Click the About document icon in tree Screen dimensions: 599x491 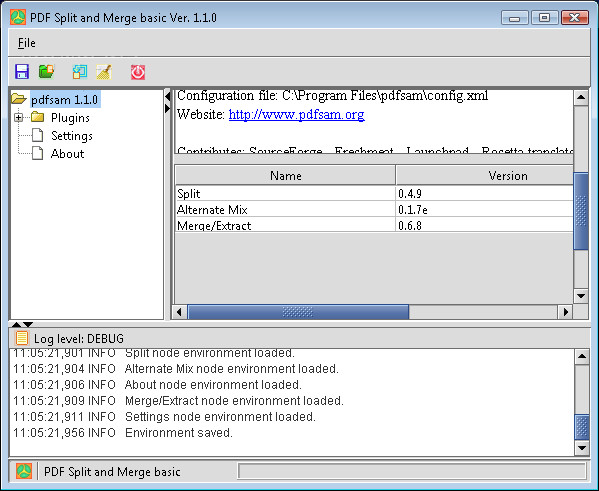pyautogui.click(x=37, y=153)
